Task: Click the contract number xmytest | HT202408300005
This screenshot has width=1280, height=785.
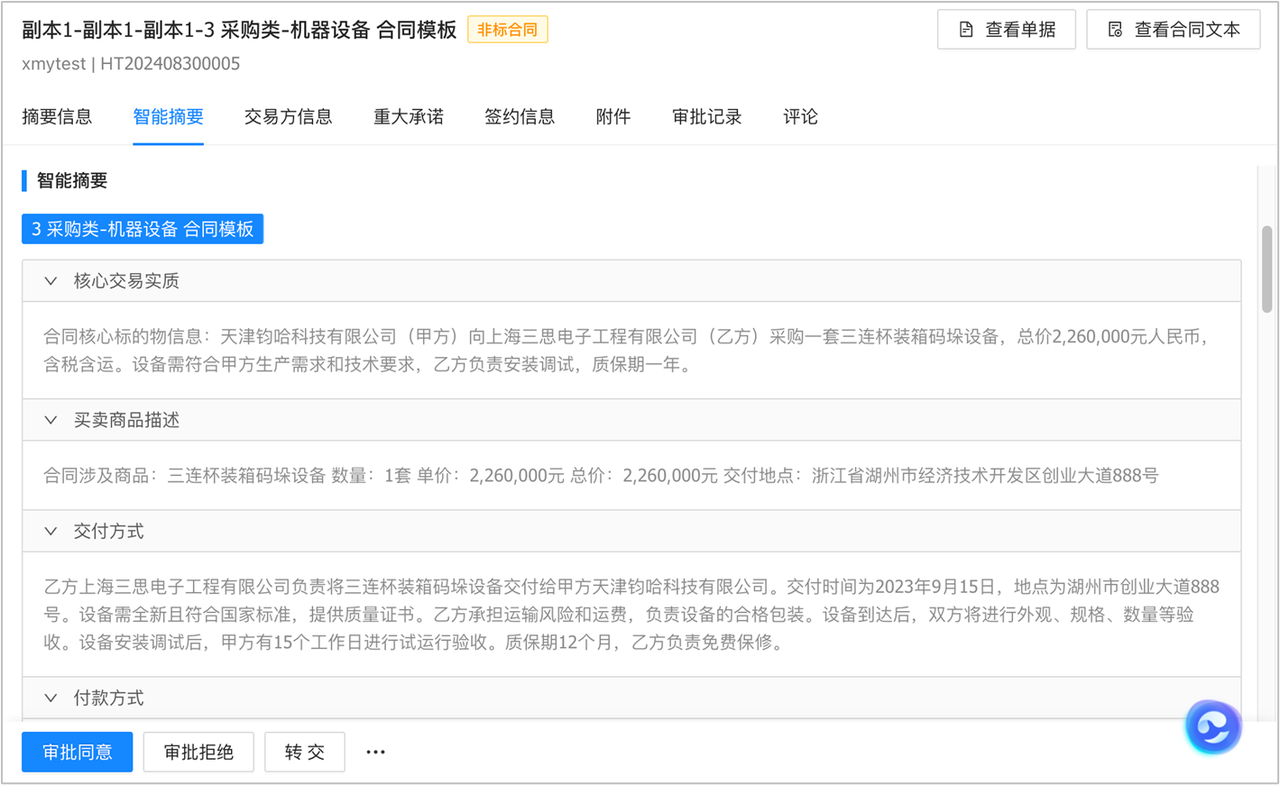Action: click(131, 64)
